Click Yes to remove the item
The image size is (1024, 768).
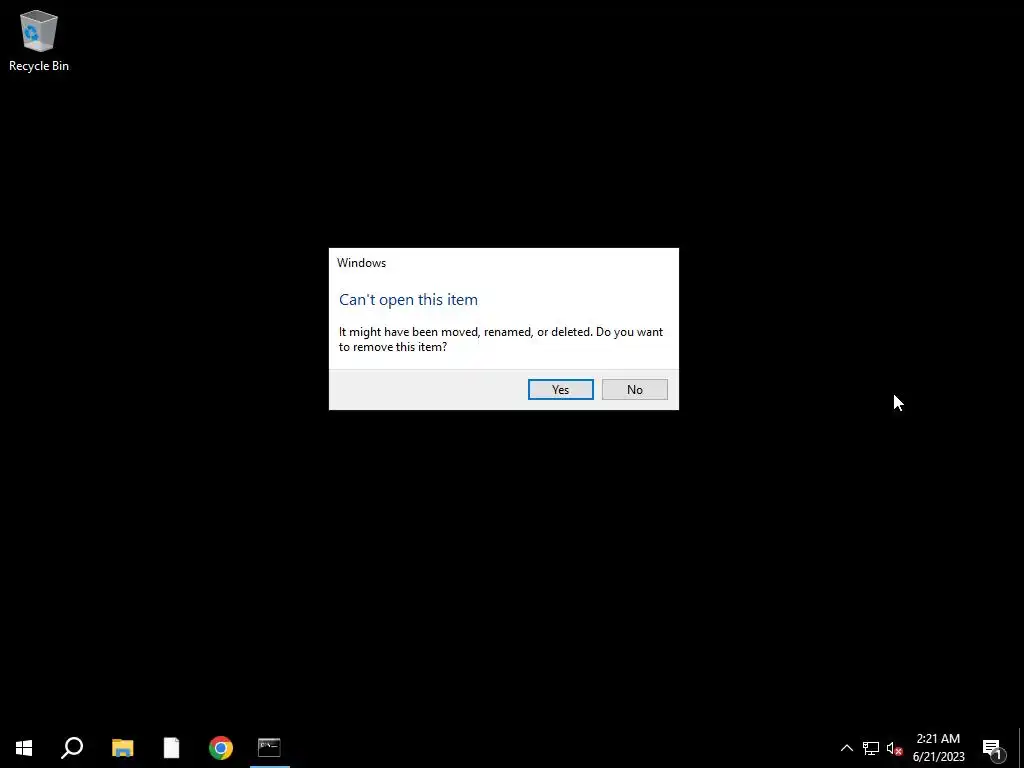[x=560, y=389]
